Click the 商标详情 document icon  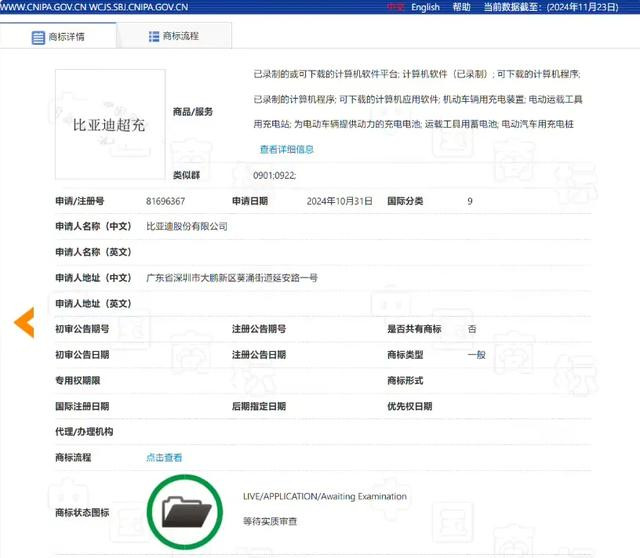click(x=38, y=38)
